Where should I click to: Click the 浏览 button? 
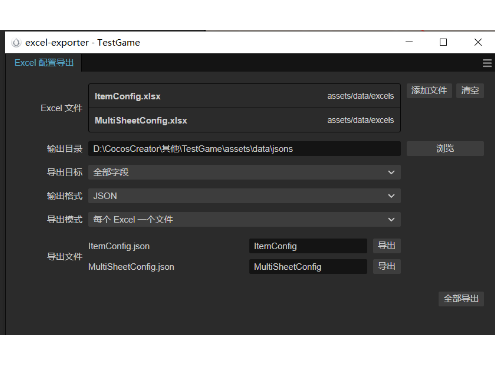[445, 148]
